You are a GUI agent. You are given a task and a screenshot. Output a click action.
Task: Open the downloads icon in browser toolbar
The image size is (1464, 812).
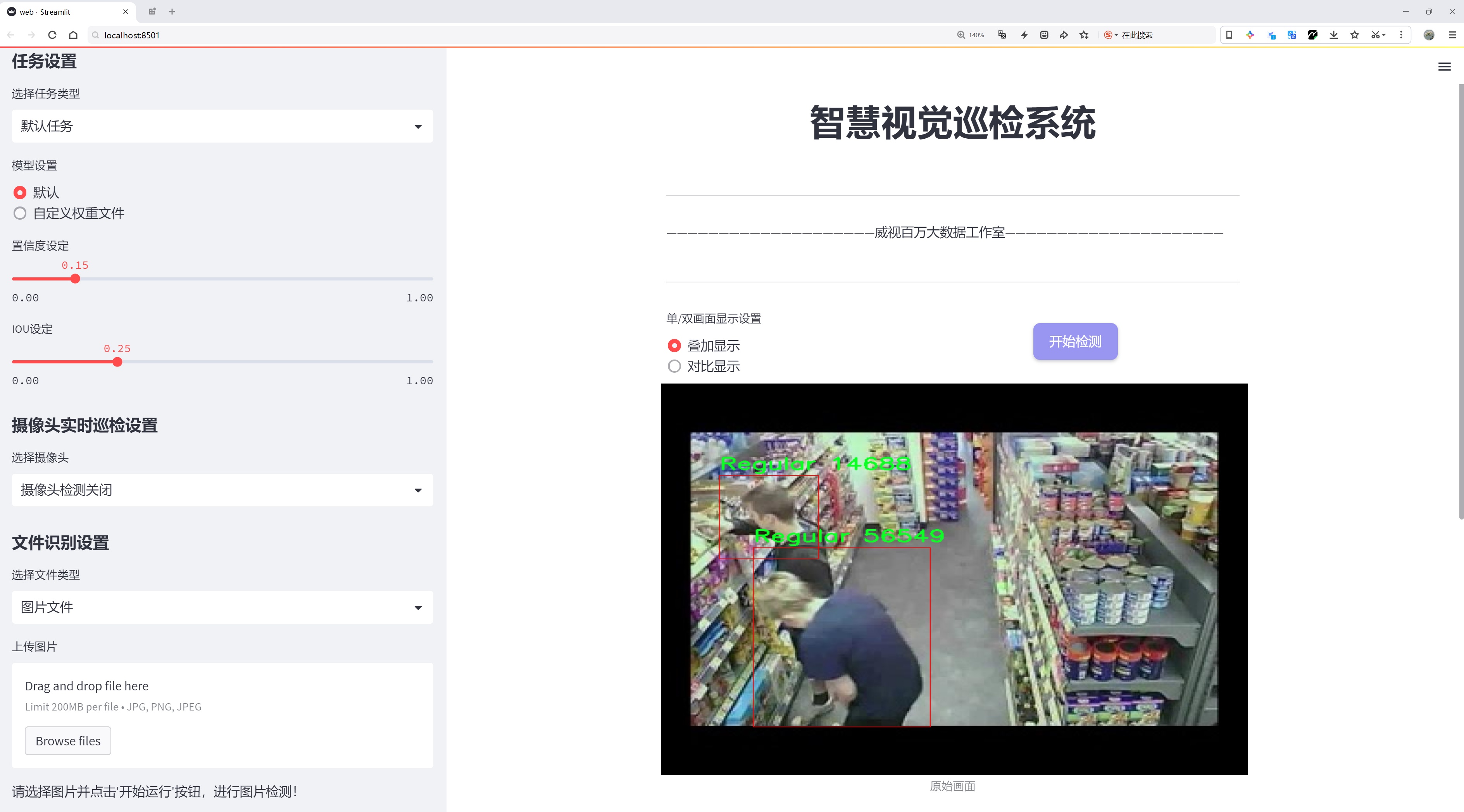pos(1333,35)
